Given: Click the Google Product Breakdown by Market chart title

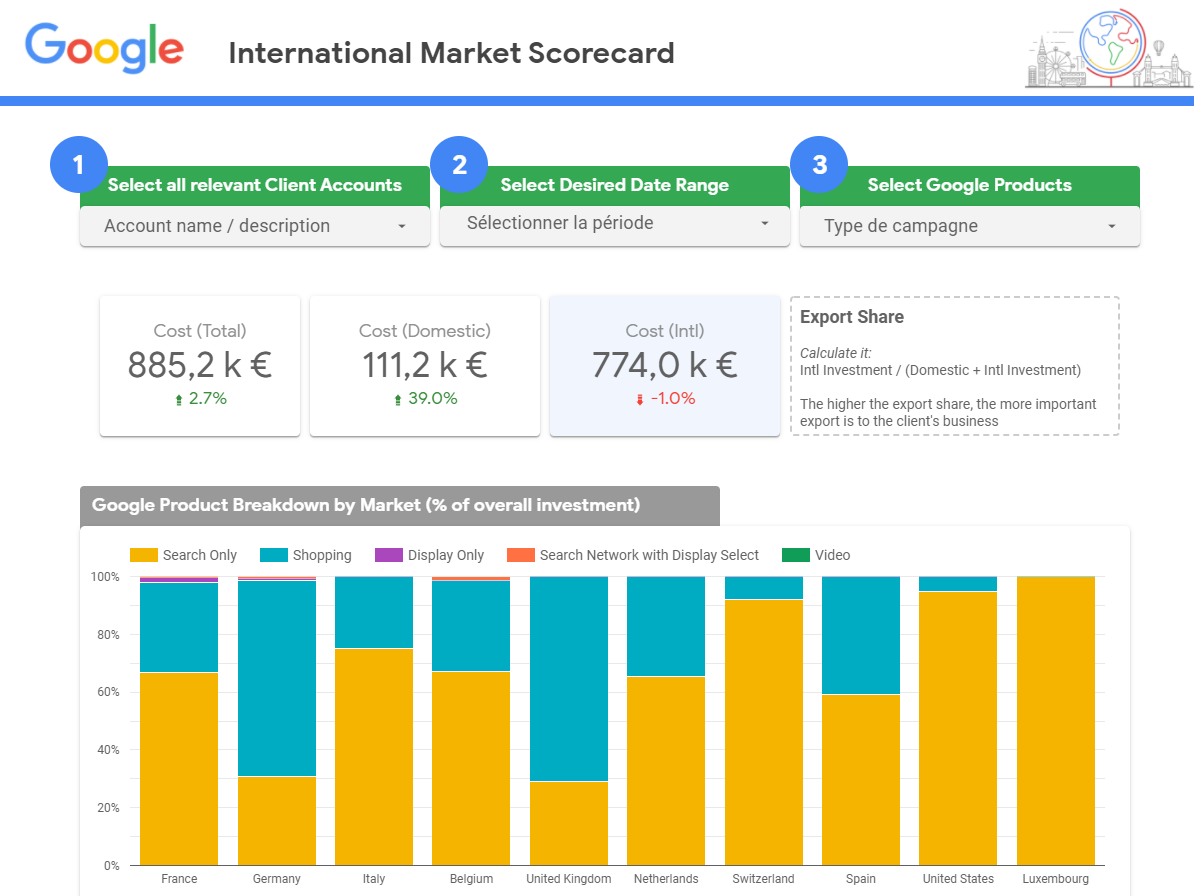Looking at the screenshot, I should click(366, 505).
